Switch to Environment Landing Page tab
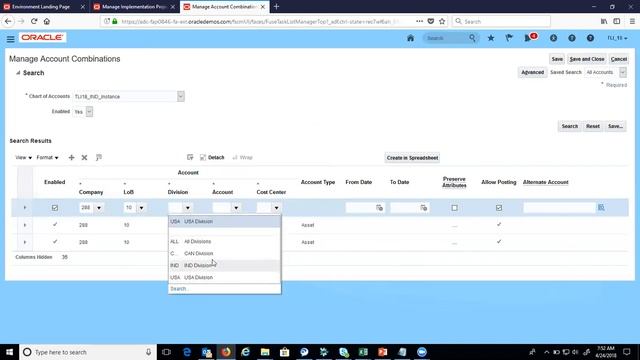The height and width of the screenshot is (360, 640). pyautogui.click(x=43, y=7)
